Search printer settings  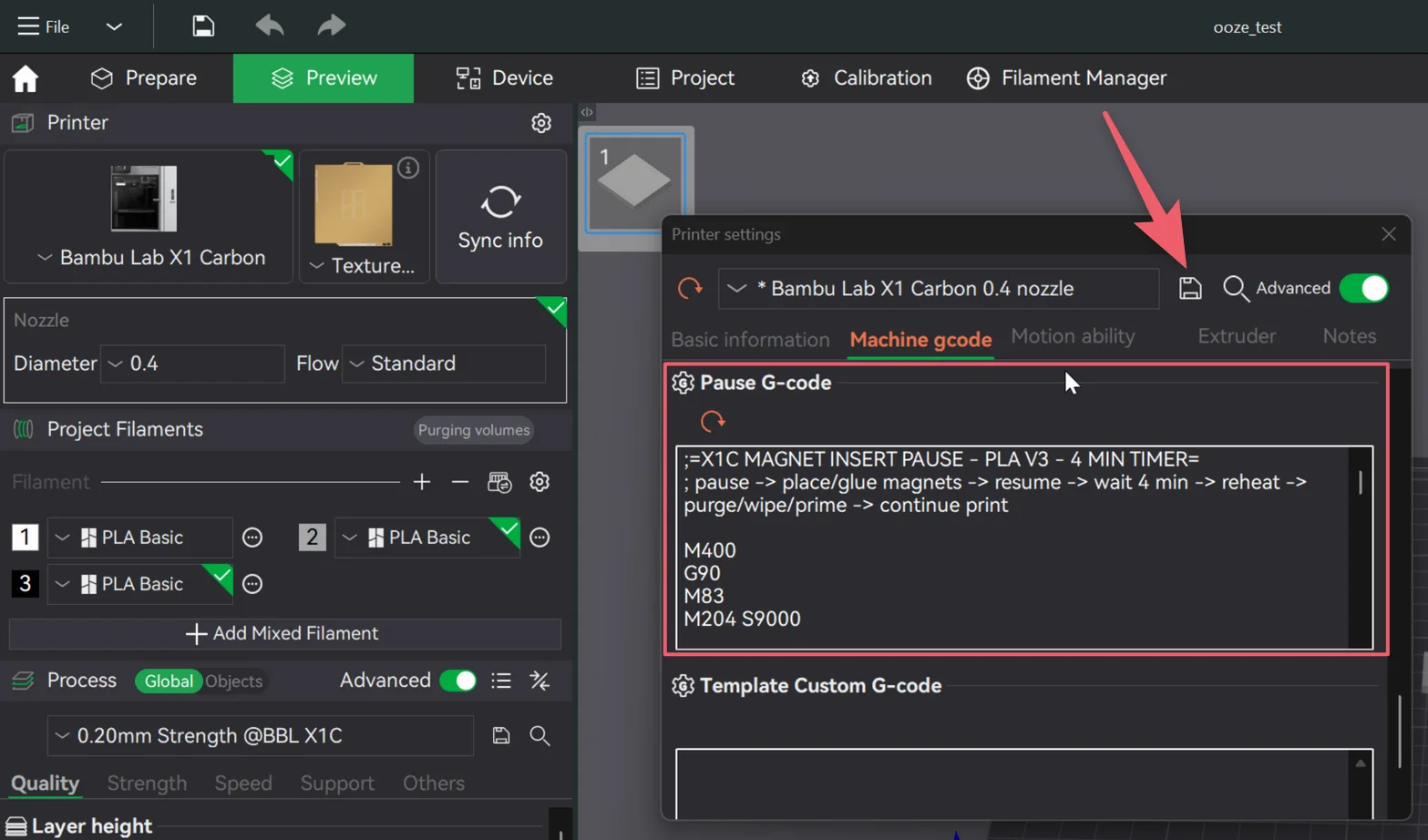pos(1236,289)
